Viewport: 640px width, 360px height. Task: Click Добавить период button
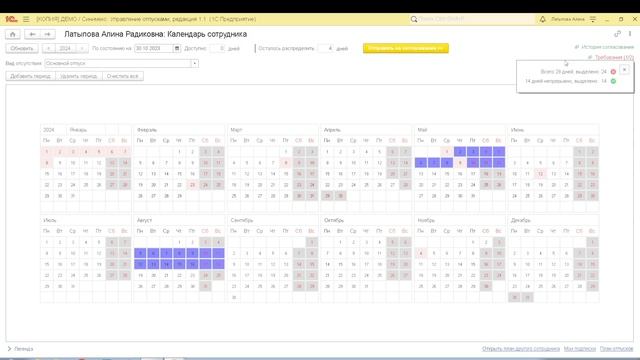point(31,76)
